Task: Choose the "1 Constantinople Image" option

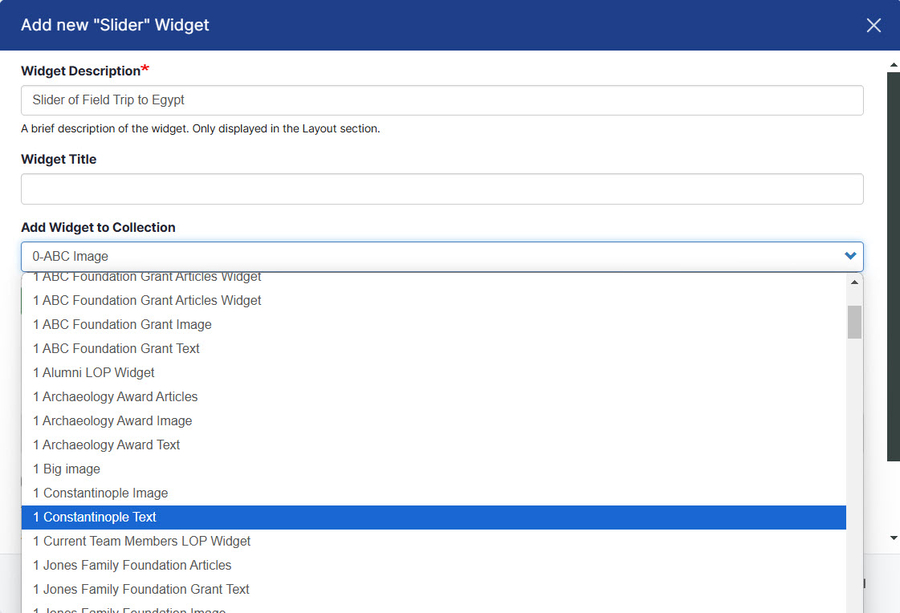Action: (x=100, y=493)
